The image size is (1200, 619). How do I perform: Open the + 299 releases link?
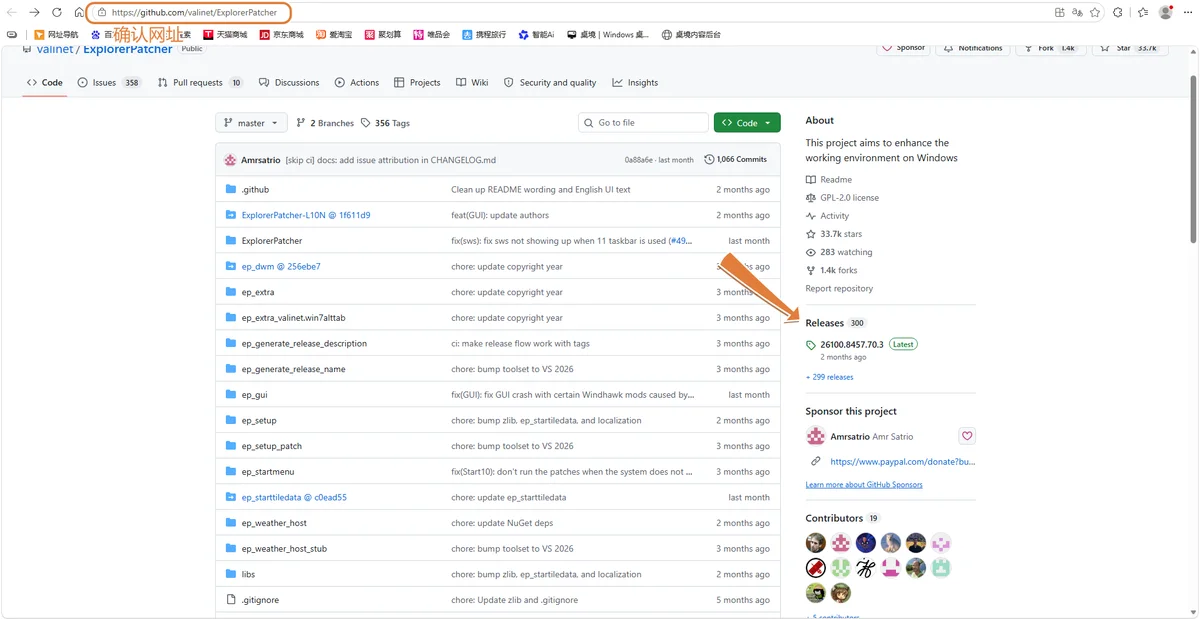pos(830,377)
